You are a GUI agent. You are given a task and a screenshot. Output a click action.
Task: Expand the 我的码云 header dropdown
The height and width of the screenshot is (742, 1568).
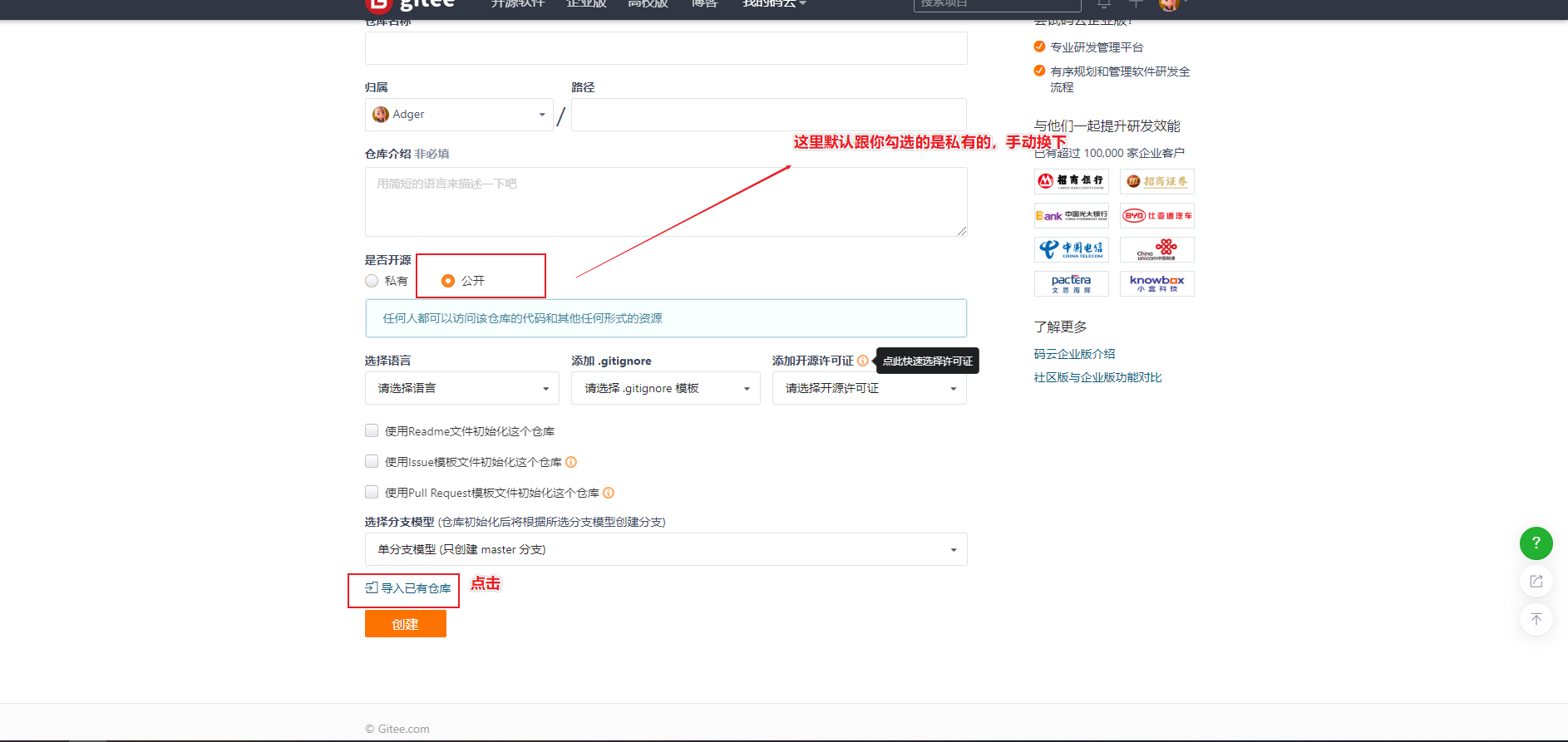(774, 4)
